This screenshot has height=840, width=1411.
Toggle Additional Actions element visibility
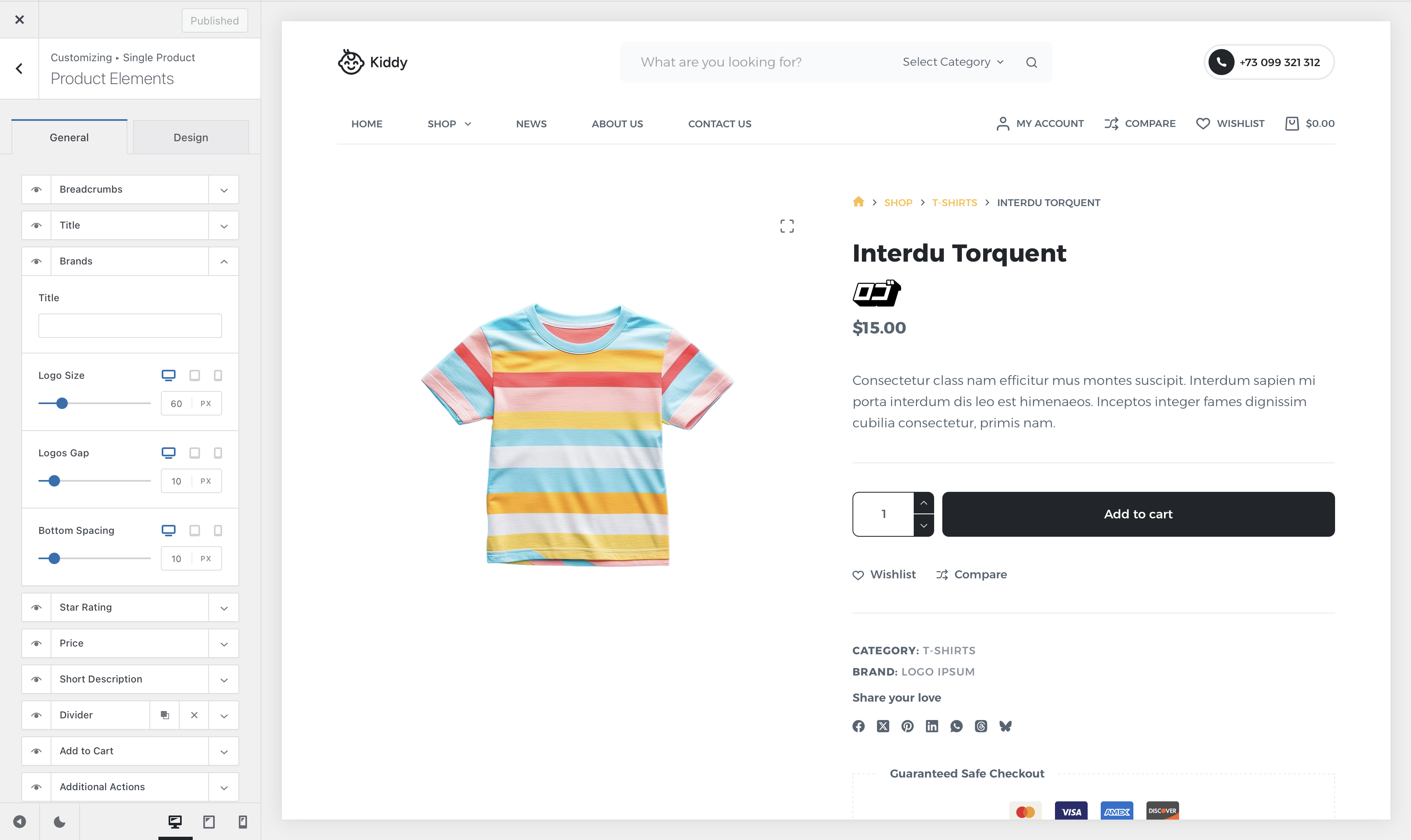36,787
